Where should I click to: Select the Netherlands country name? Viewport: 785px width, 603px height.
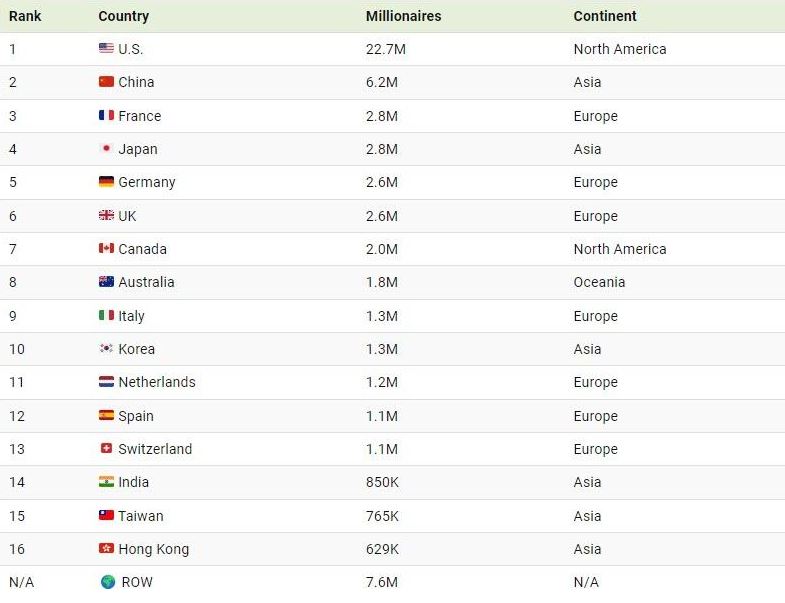pyautogui.click(x=157, y=382)
